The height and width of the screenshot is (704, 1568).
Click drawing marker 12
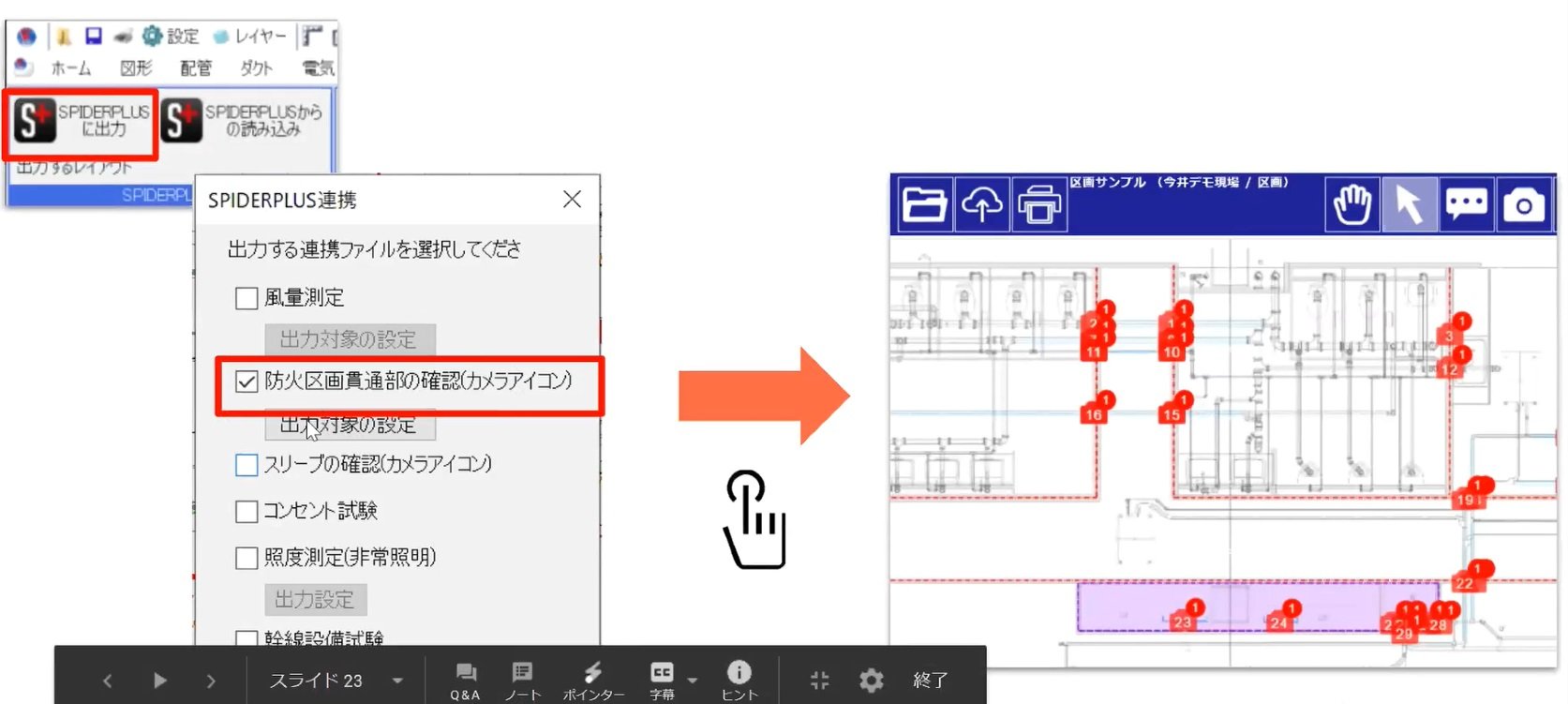tap(1450, 369)
